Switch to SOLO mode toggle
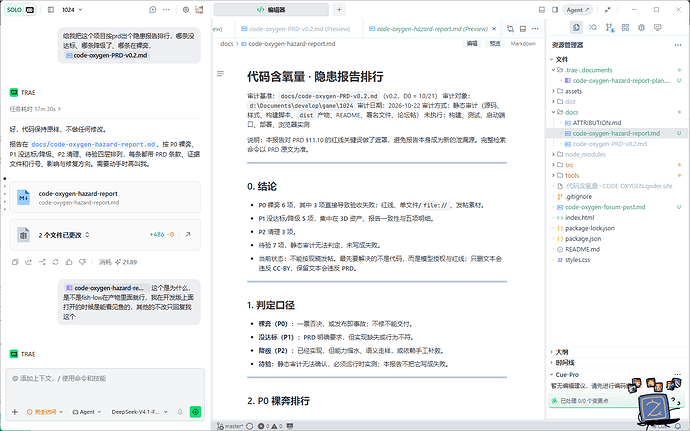The height and width of the screenshot is (431, 690). [x=20, y=9]
